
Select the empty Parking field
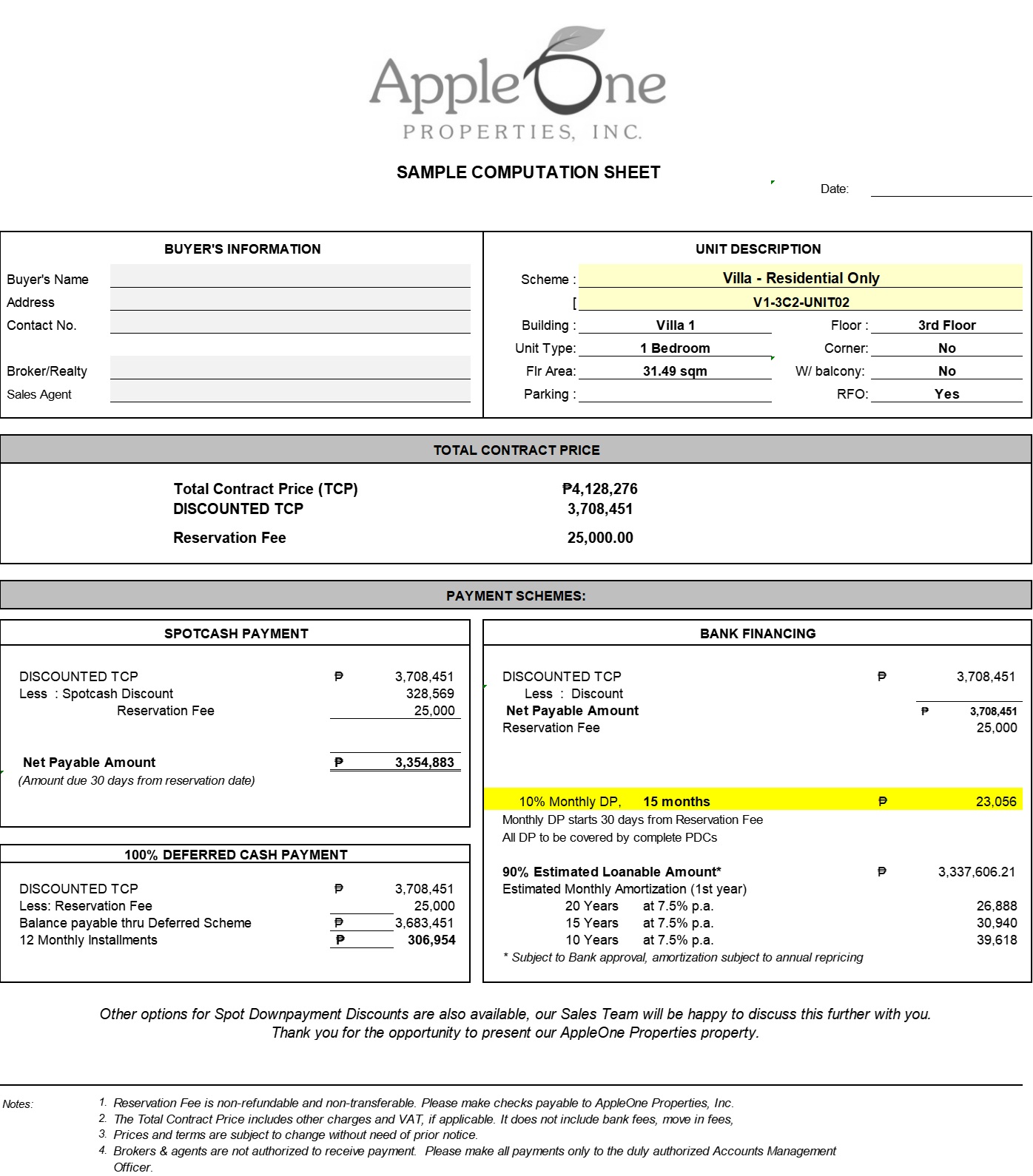(675, 393)
